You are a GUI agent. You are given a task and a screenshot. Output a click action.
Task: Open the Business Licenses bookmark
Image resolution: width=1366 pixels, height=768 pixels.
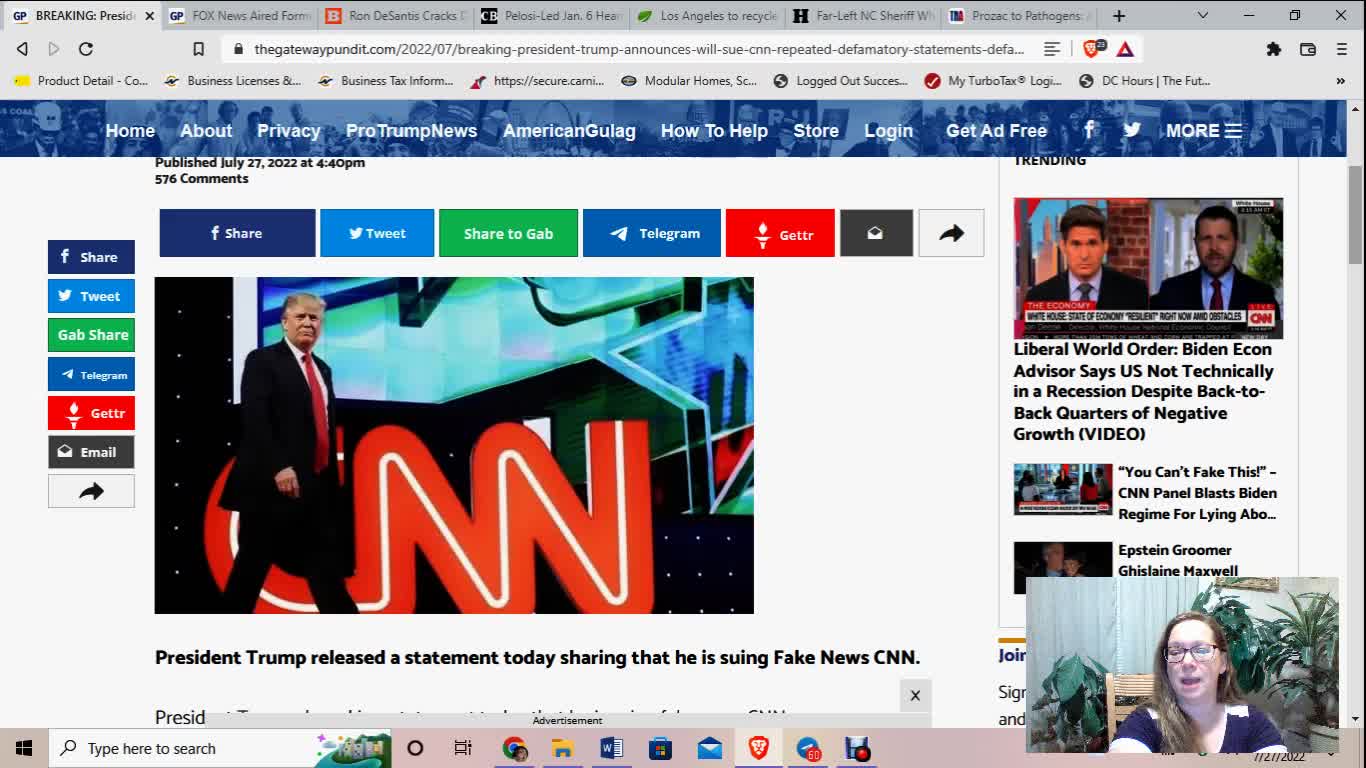pos(232,81)
